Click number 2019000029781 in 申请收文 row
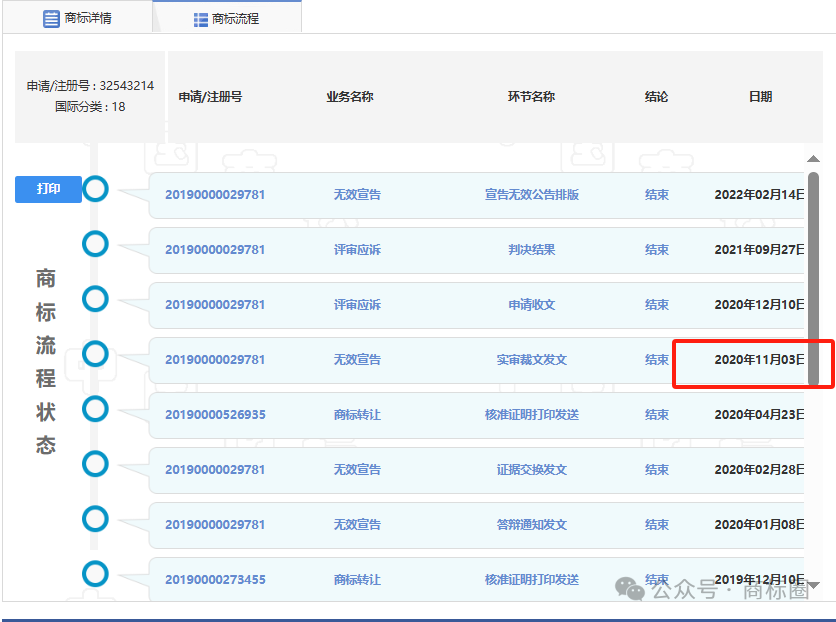Image resolution: width=836 pixels, height=622 pixels. coord(215,304)
